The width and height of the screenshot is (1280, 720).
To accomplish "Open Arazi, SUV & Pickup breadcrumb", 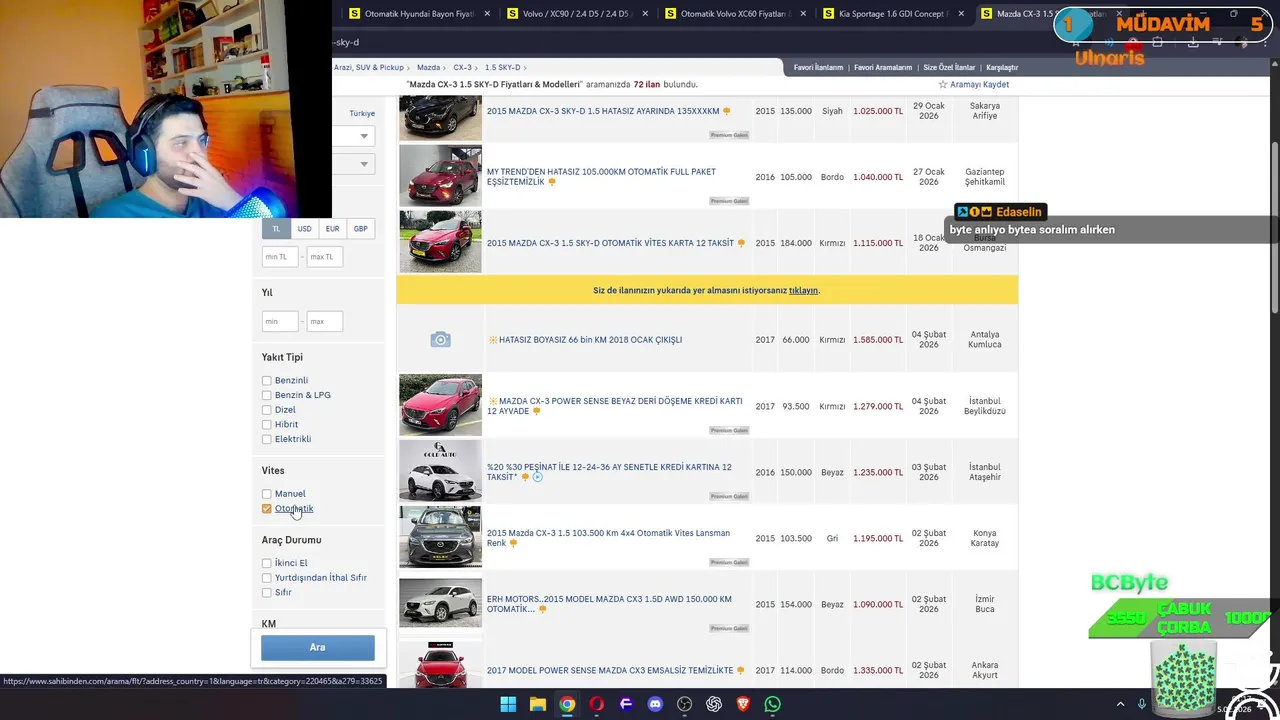I will [369, 68].
